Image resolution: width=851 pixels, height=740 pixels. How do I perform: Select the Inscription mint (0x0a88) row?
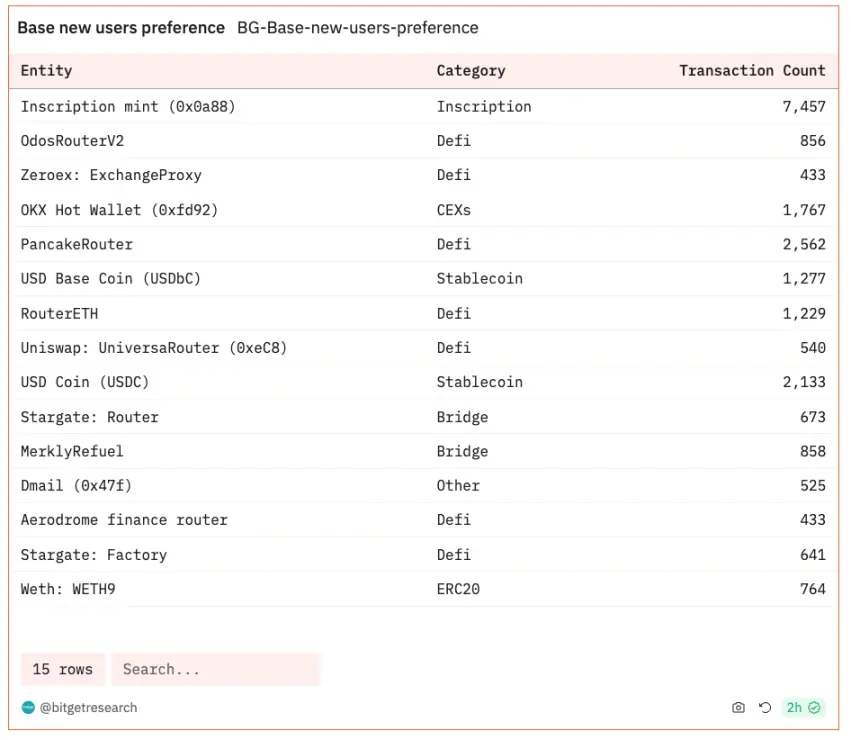click(x=128, y=106)
